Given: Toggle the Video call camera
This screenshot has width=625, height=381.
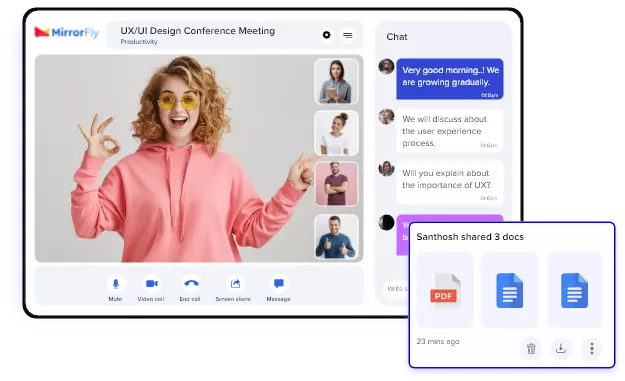Looking at the screenshot, I should point(151,284).
